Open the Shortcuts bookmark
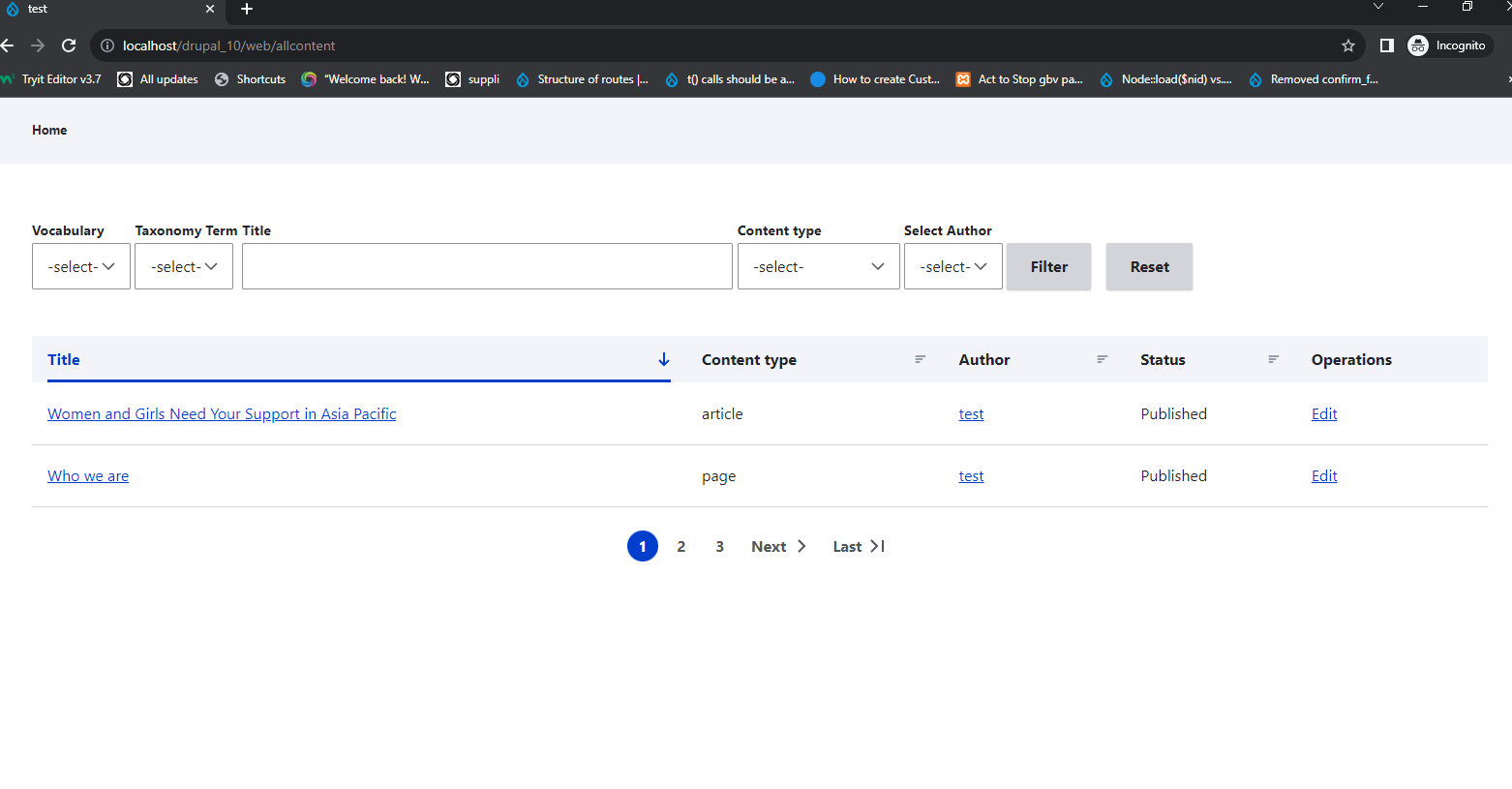The width and height of the screenshot is (1512, 789). [x=251, y=79]
